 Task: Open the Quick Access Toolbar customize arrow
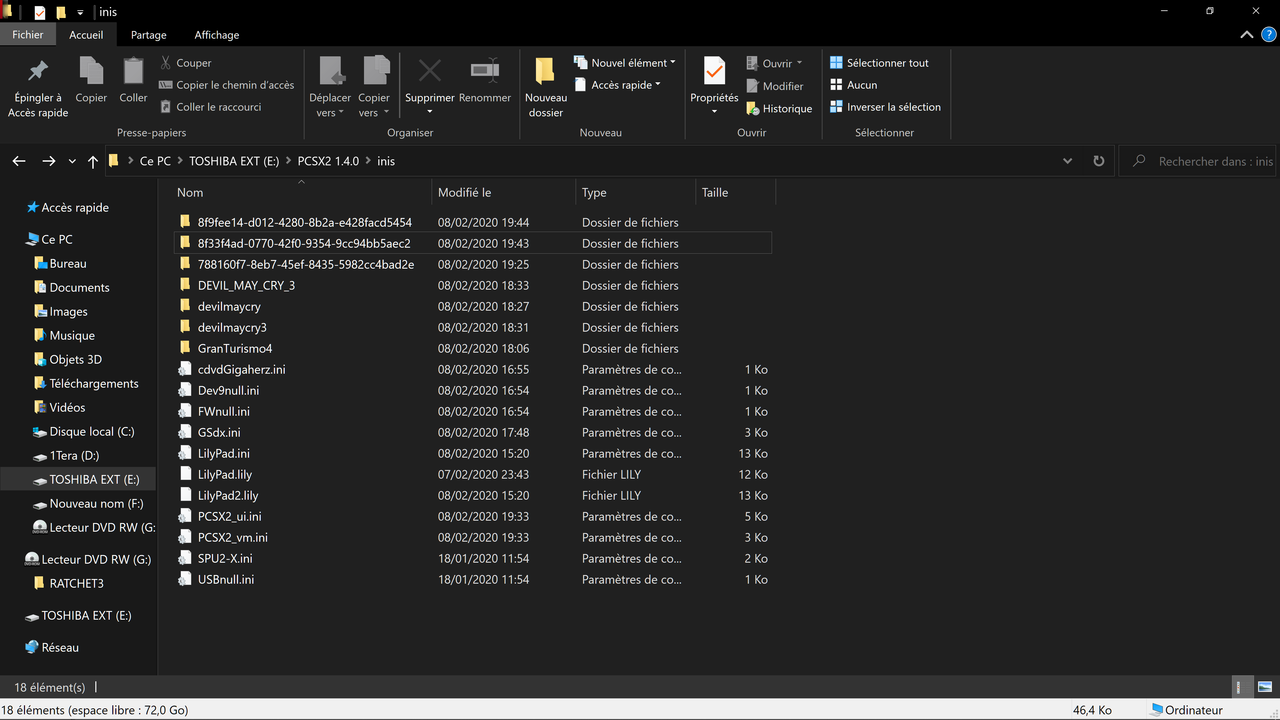click(x=80, y=13)
